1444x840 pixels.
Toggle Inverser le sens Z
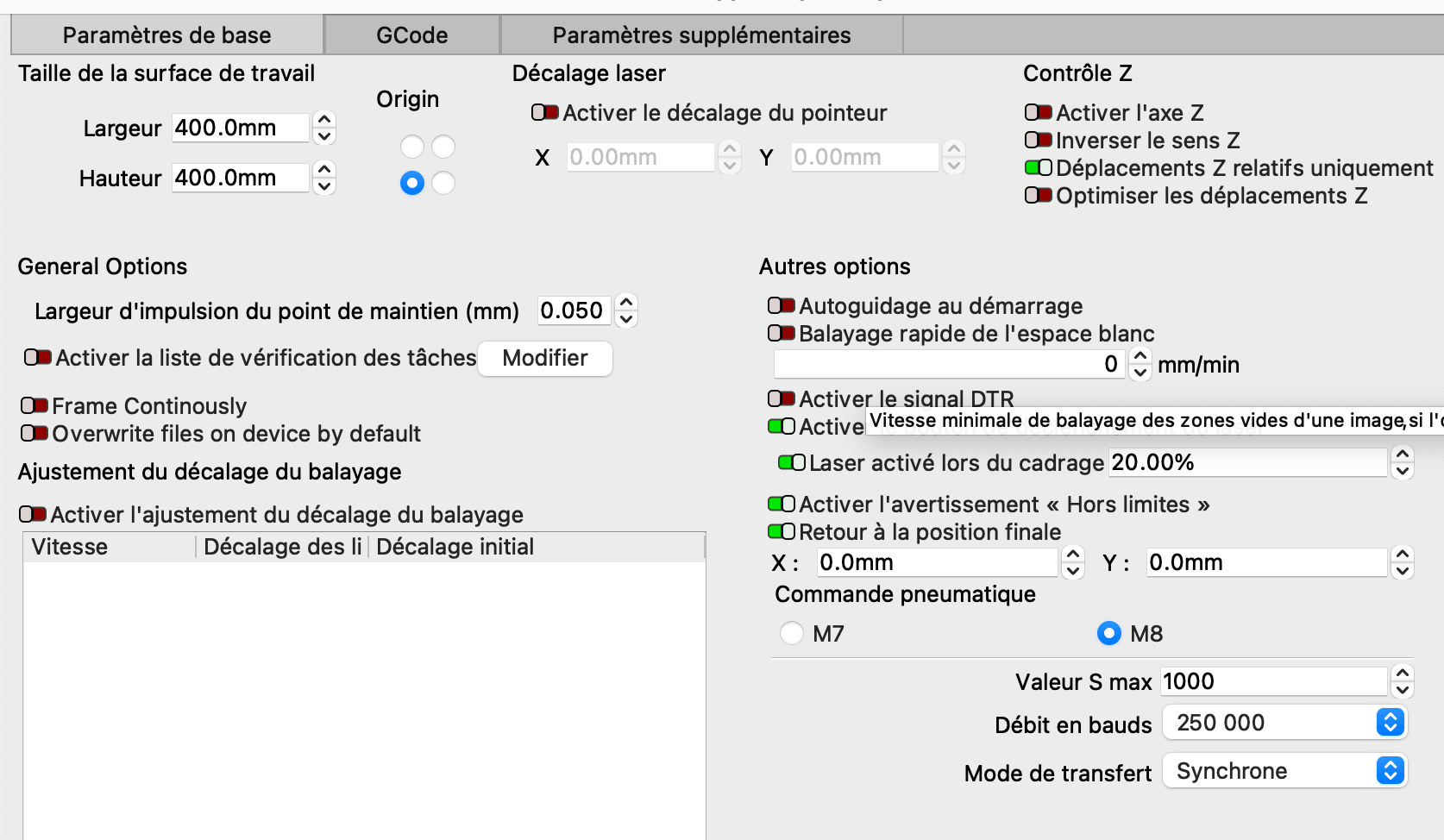[1039, 141]
